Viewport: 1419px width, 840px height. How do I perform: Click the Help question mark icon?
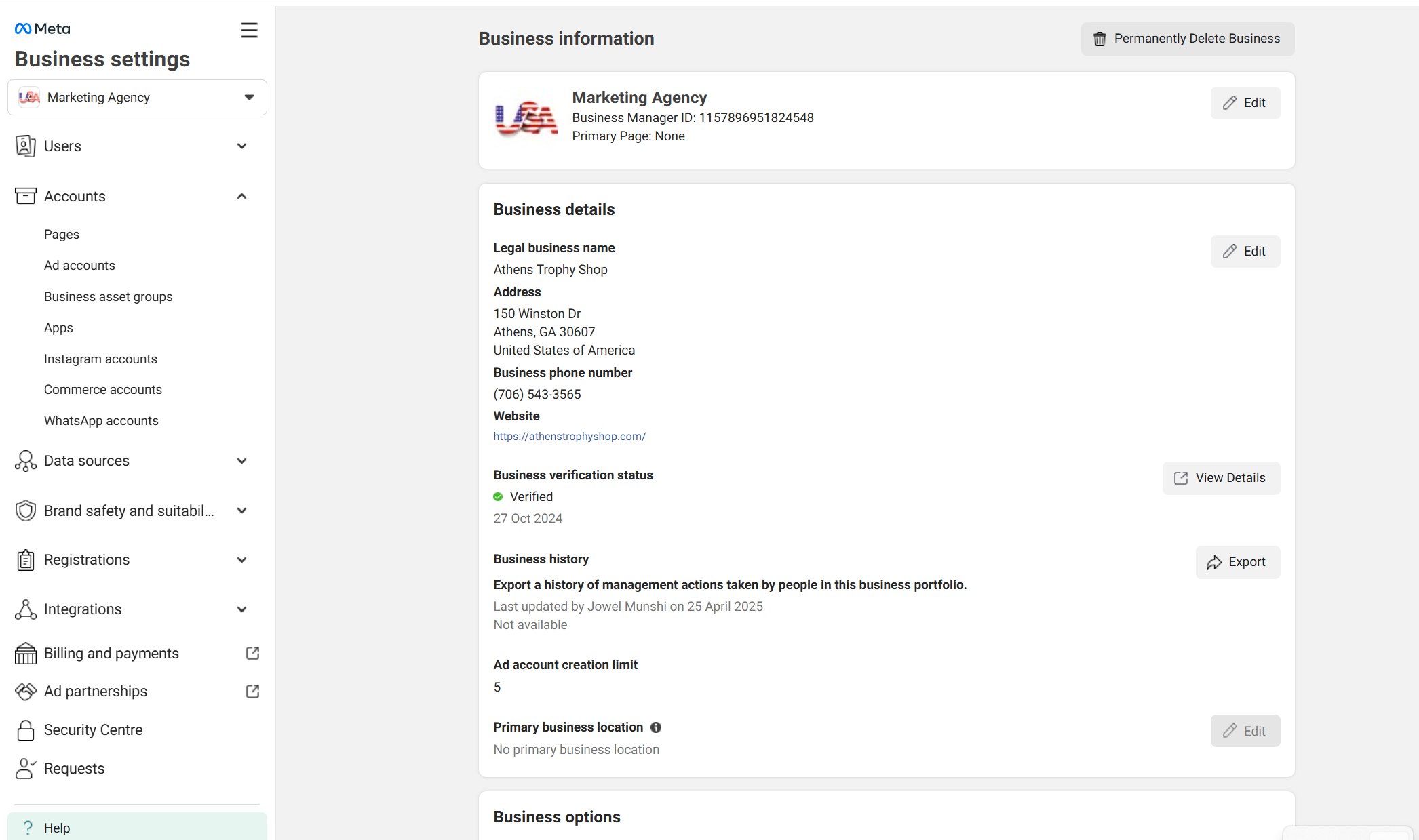click(x=28, y=828)
